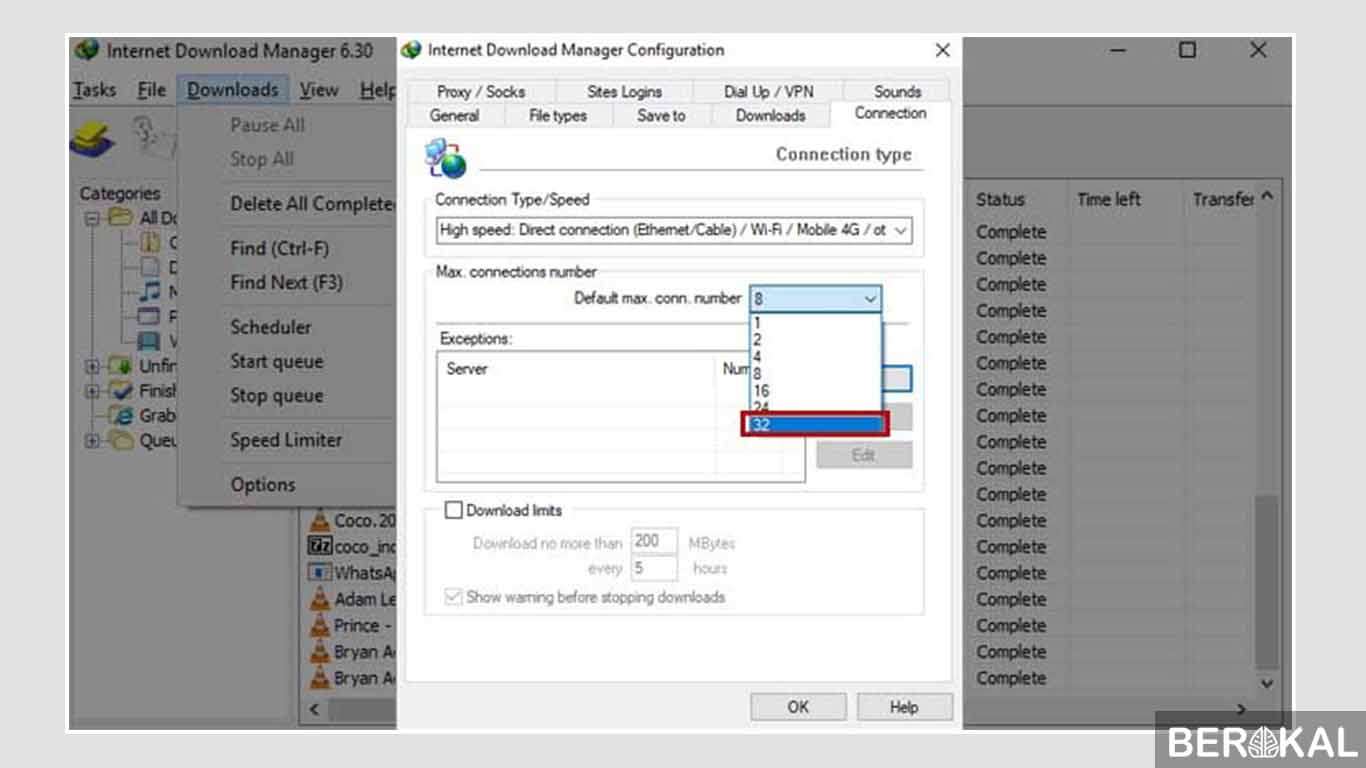The image size is (1366, 768).
Task: Switch to the Sounds tab
Action: pyautogui.click(x=897, y=91)
